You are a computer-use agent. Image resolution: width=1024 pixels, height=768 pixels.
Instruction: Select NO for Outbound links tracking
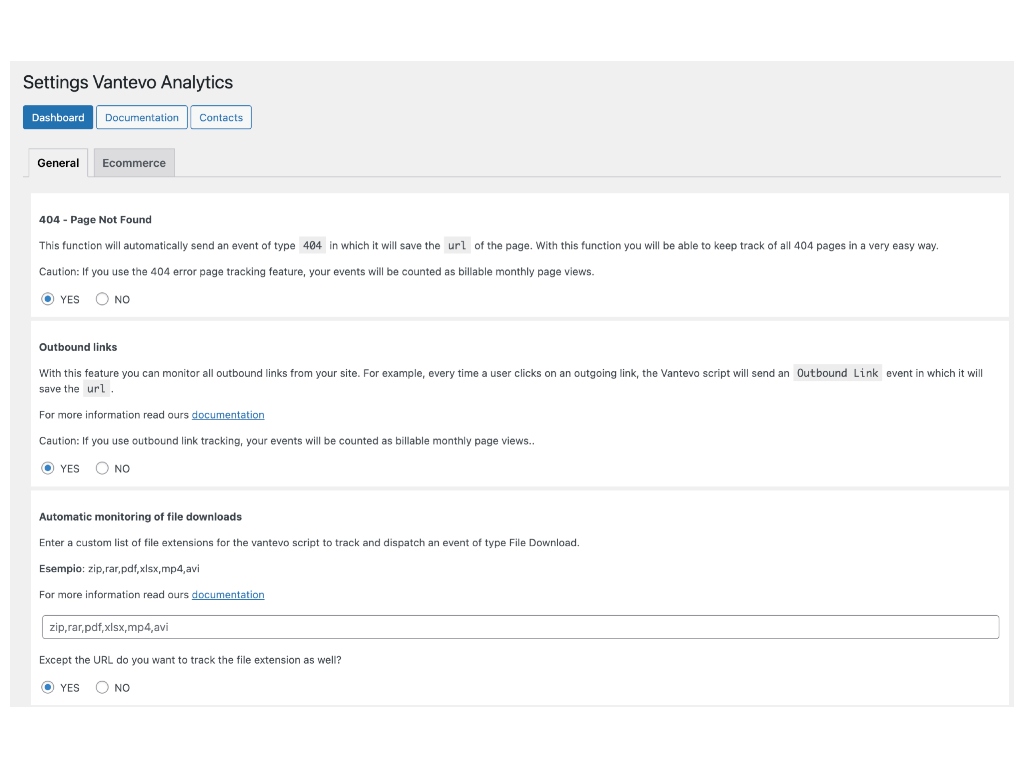click(102, 468)
